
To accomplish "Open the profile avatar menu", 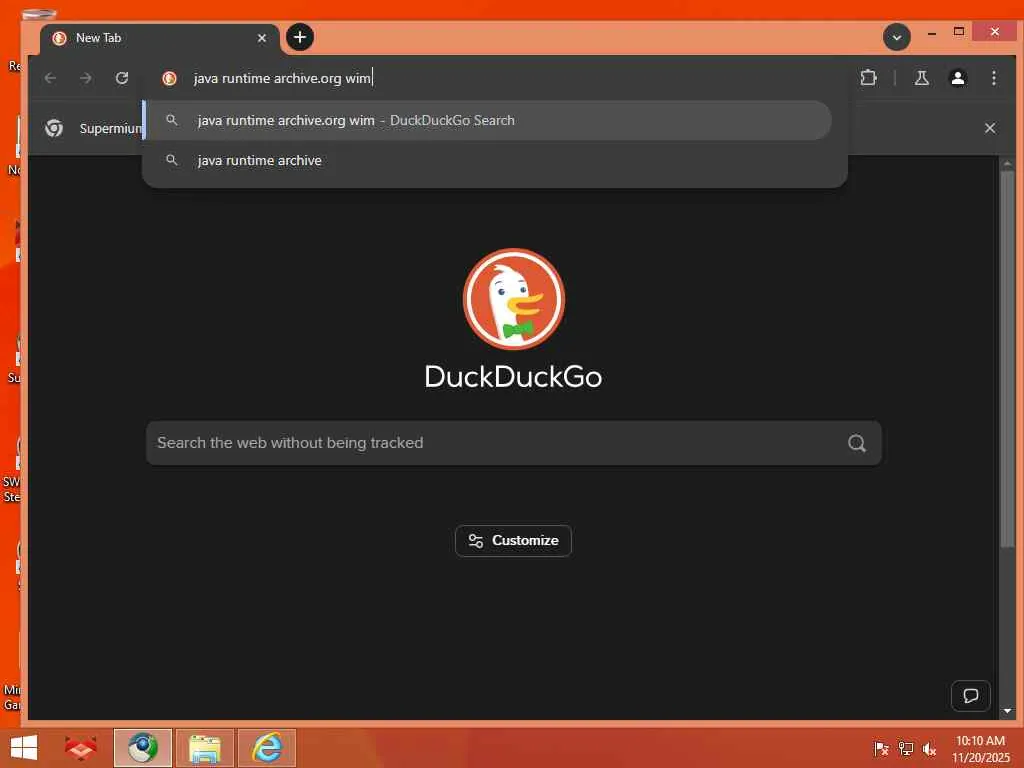I will point(957,78).
